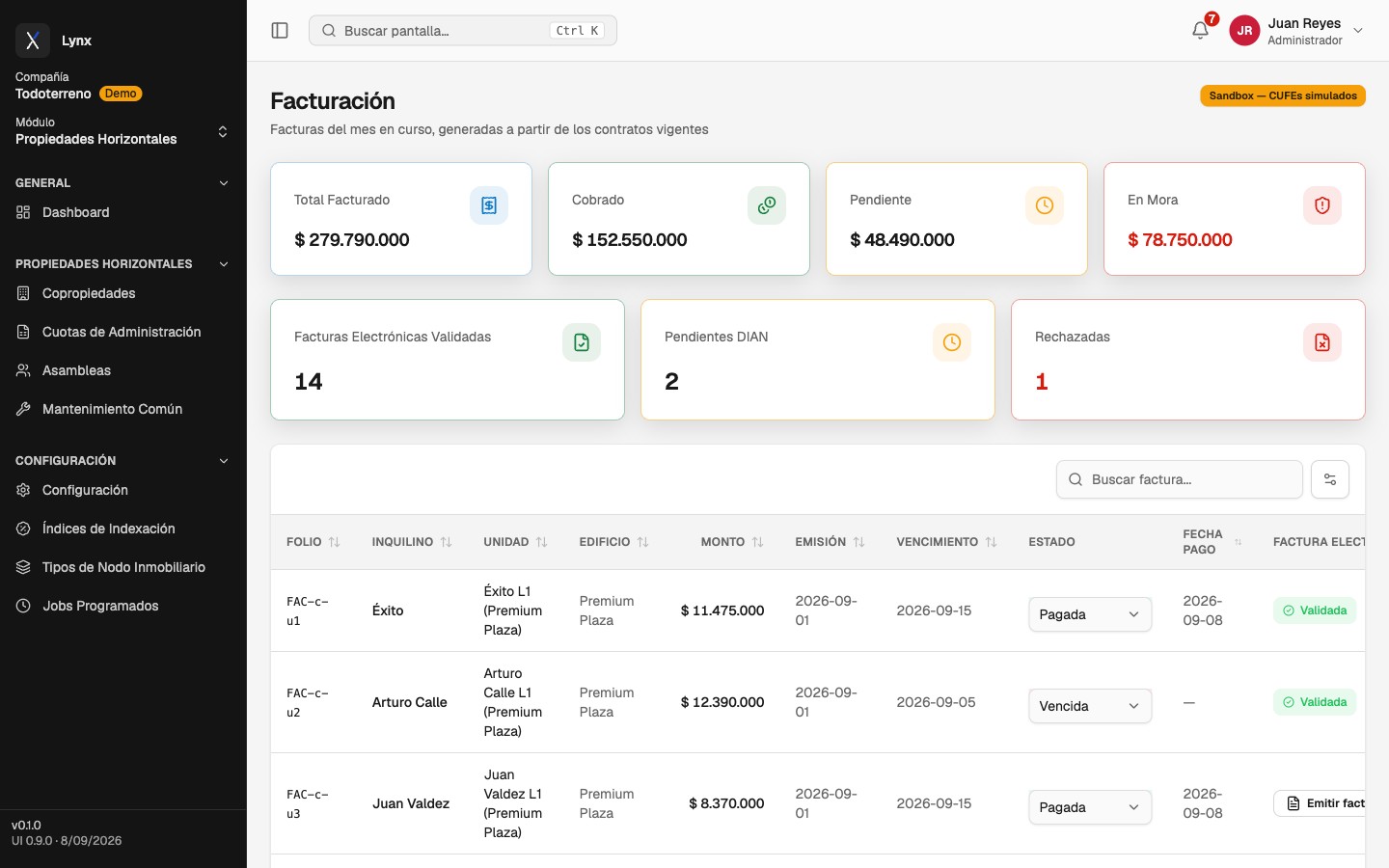Screen dimensions: 1389x868
Task: Open the Estado dropdown for FAC-c-u1
Action: pyautogui.click(x=1090, y=614)
